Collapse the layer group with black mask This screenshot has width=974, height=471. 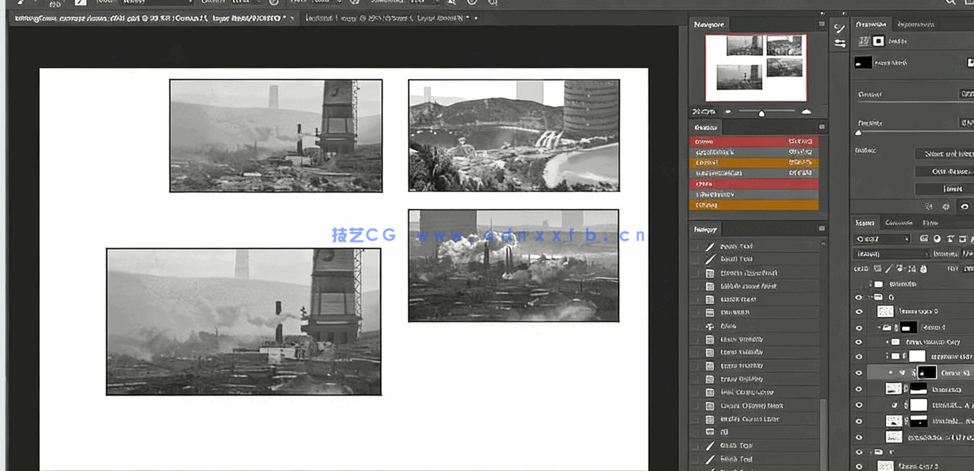point(880,327)
